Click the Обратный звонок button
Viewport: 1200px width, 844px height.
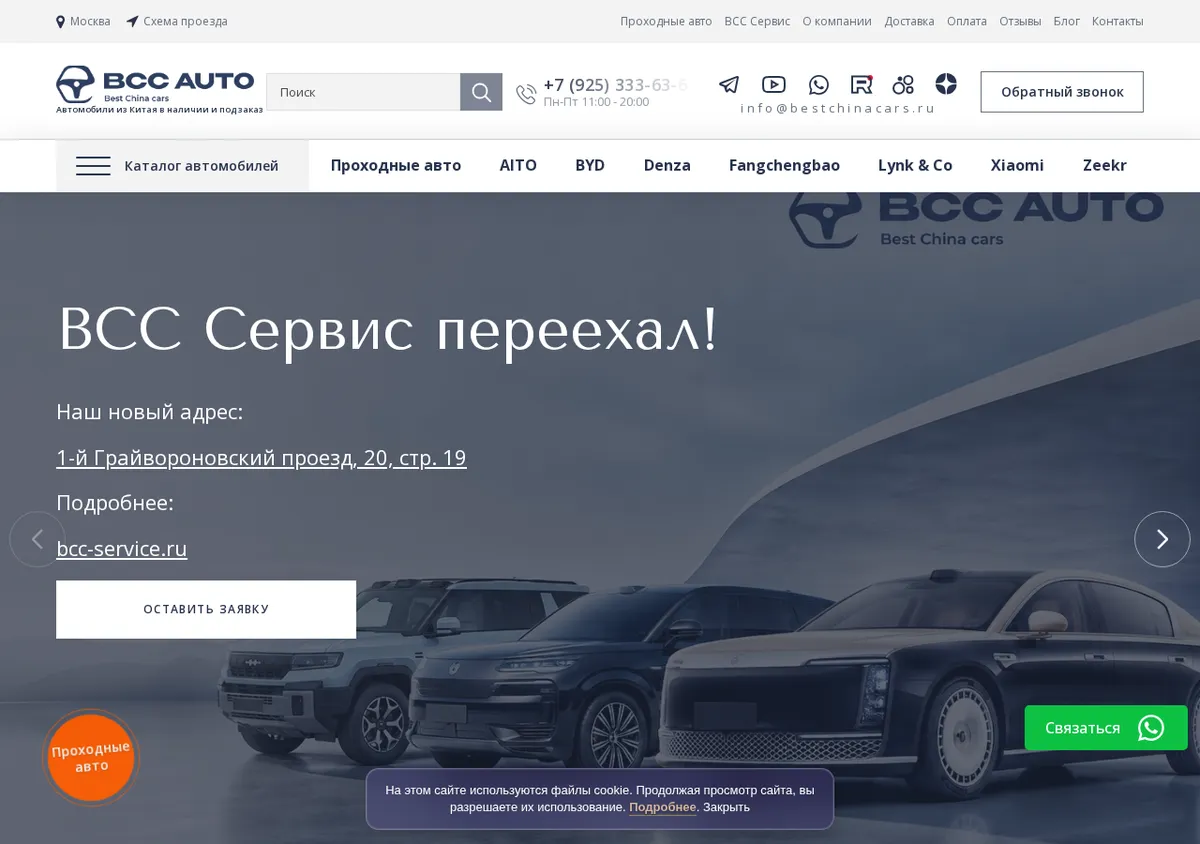coord(1062,92)
